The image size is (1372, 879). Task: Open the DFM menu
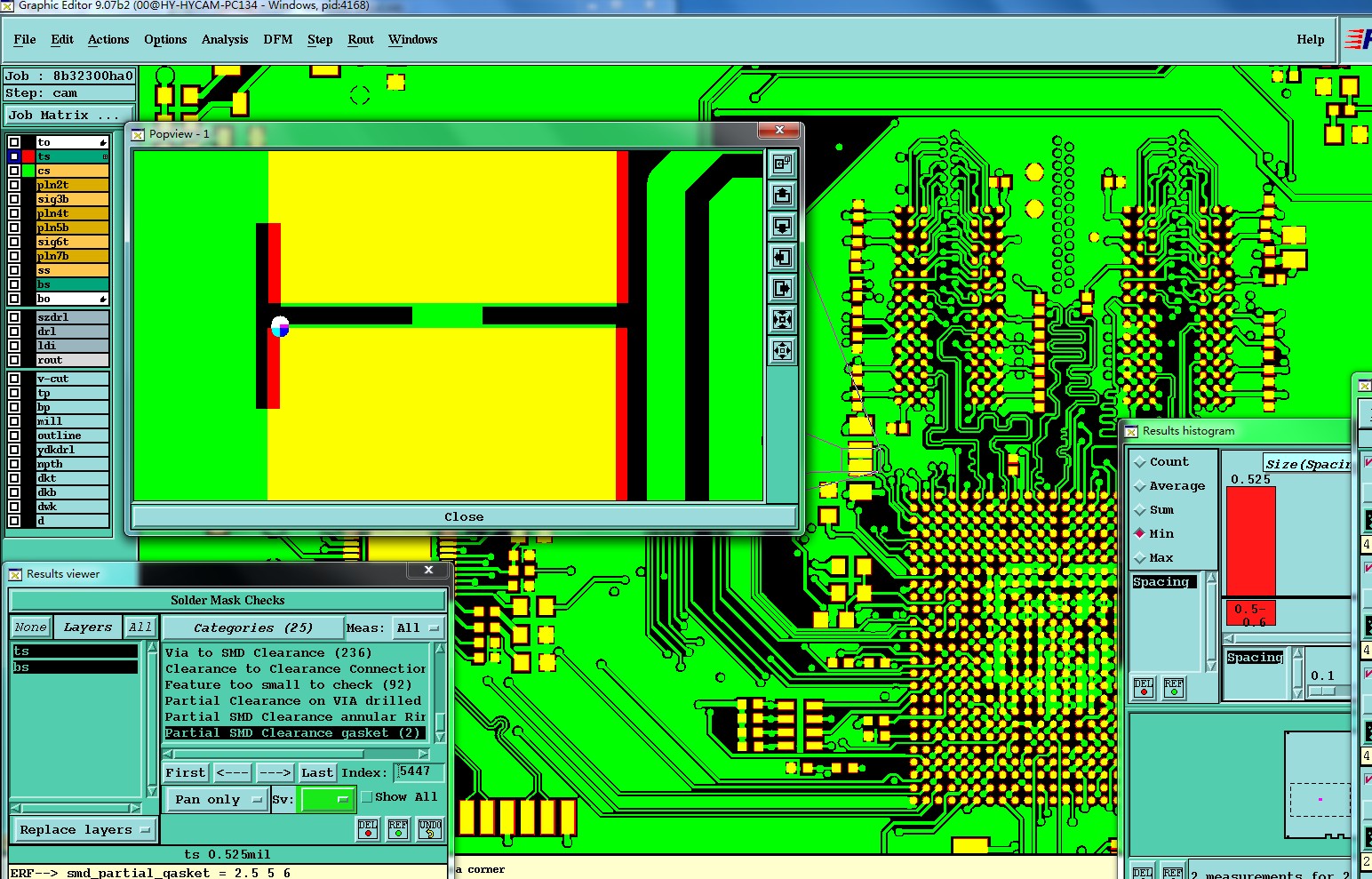[278, 39]
